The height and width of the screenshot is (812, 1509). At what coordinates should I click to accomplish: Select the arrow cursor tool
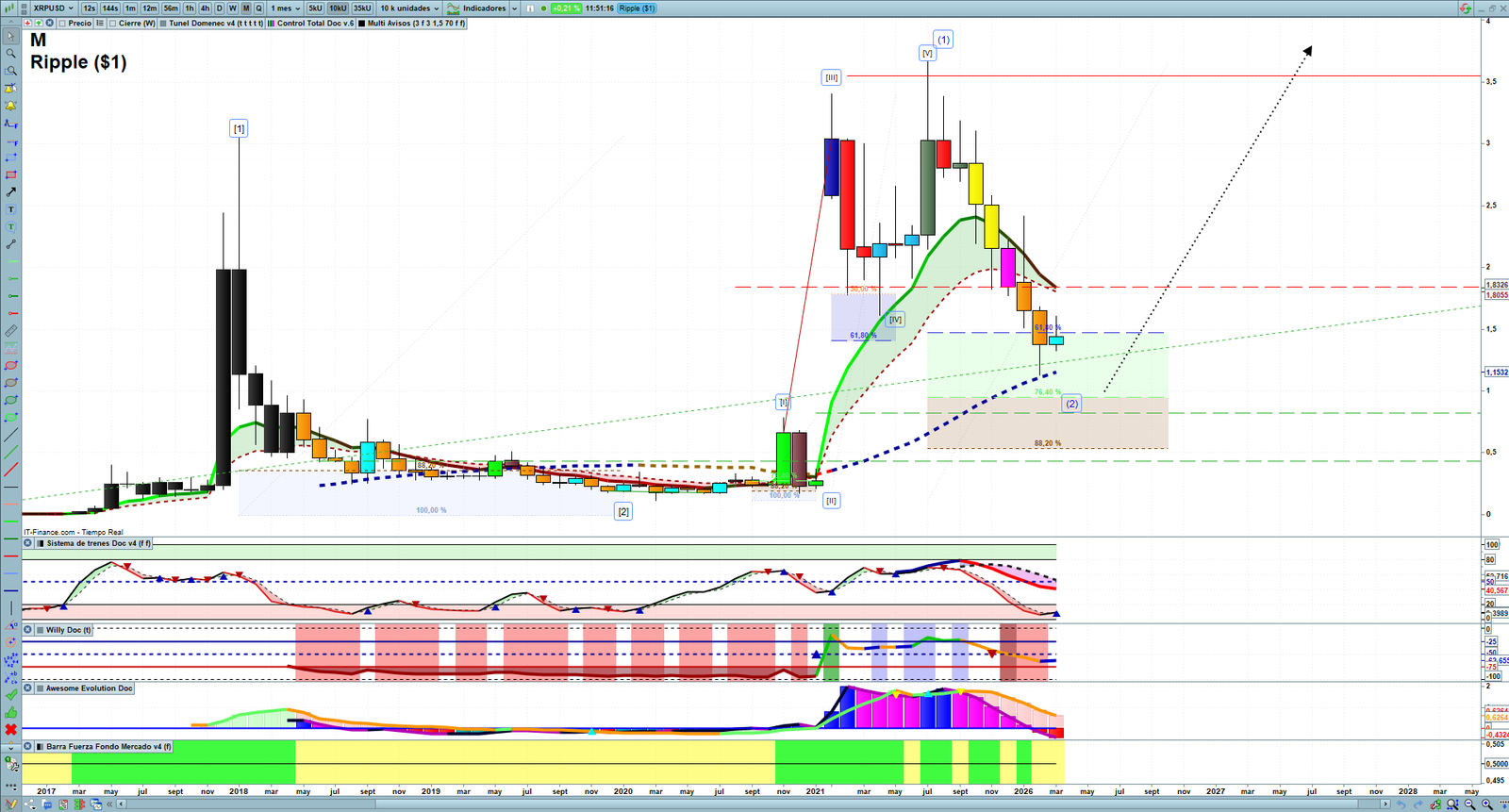click(10, 36)
